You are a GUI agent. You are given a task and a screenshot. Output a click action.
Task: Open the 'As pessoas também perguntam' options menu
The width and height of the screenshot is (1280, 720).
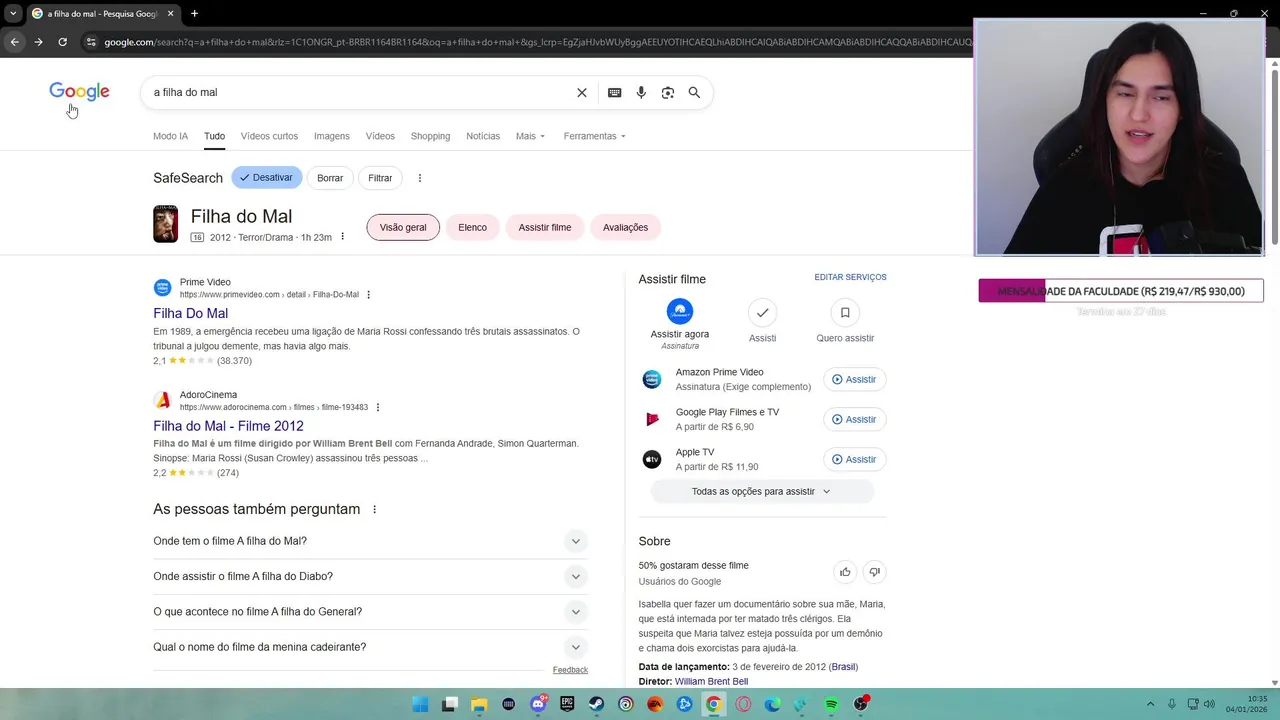tap(375, 509)
